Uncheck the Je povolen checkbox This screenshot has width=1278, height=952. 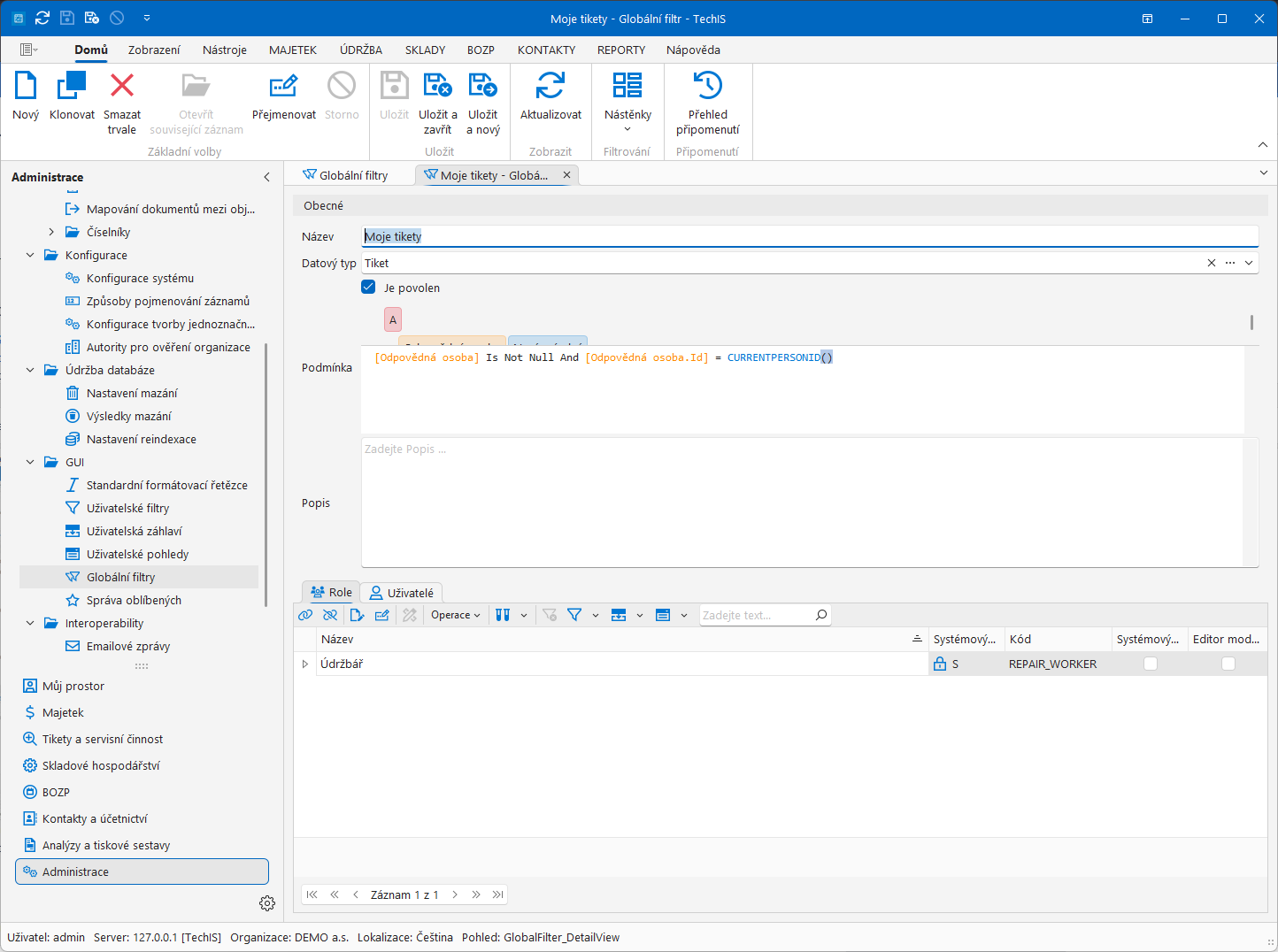coord(369,287)
